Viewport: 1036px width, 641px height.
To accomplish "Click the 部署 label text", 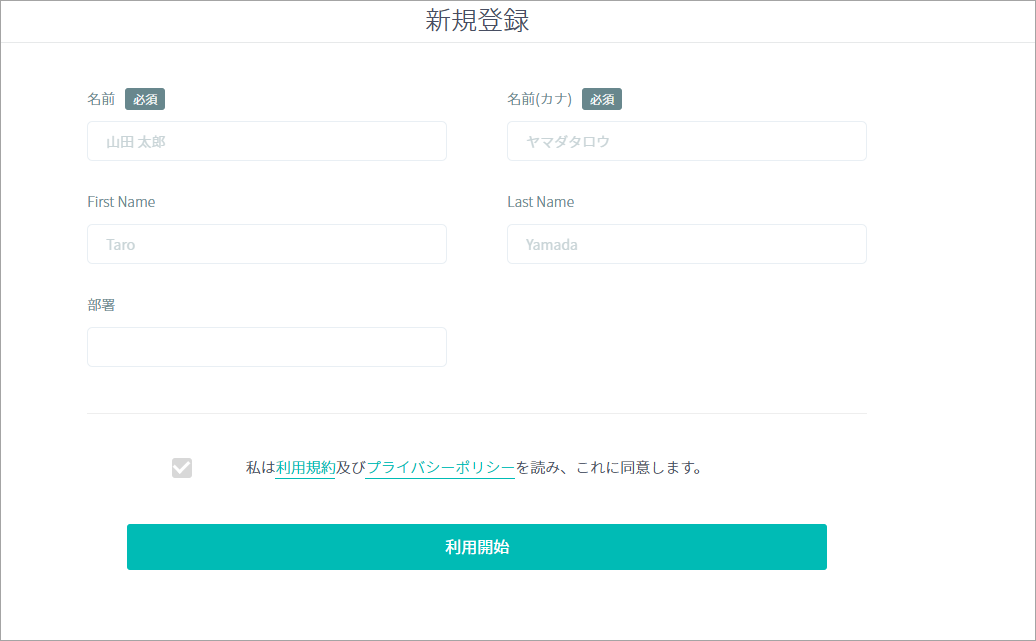I will pyautogui.click(x=101, y=305).
